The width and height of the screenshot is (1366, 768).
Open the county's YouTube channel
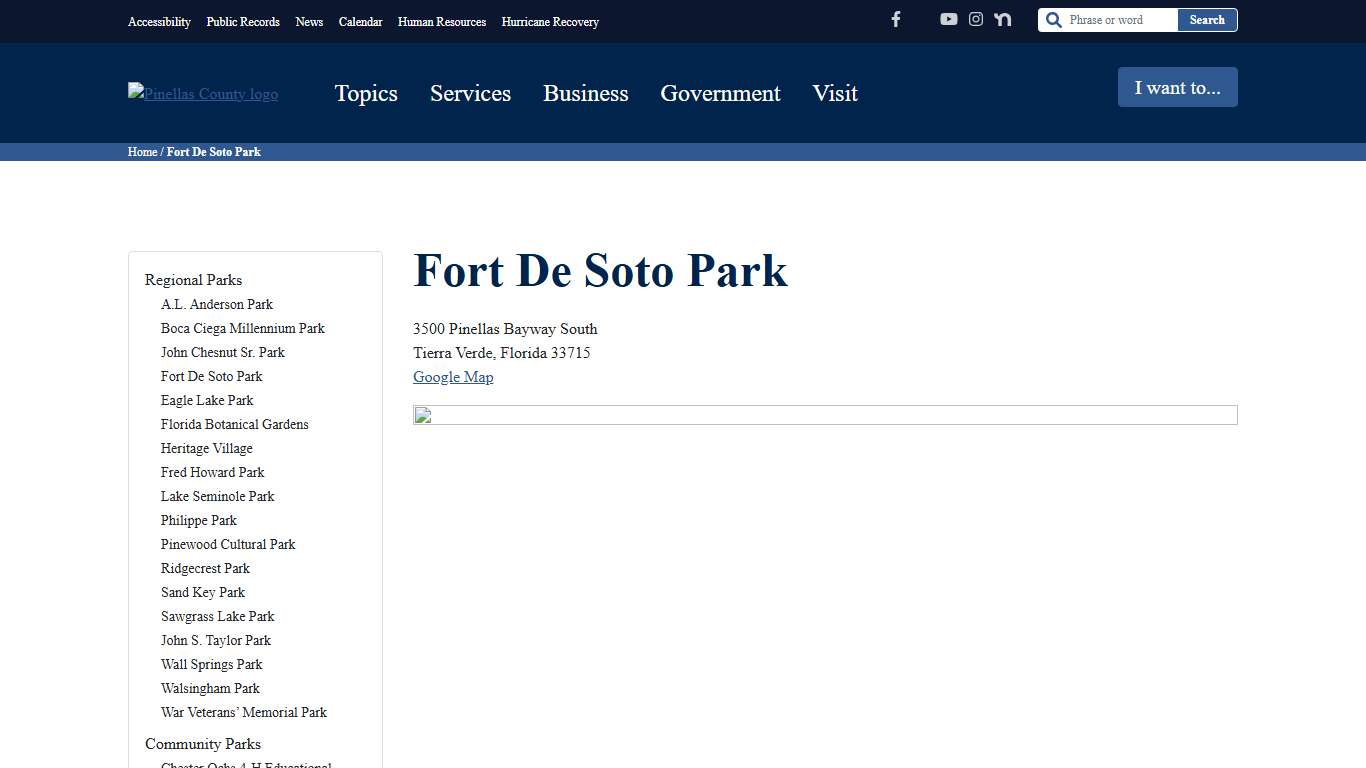948,18
